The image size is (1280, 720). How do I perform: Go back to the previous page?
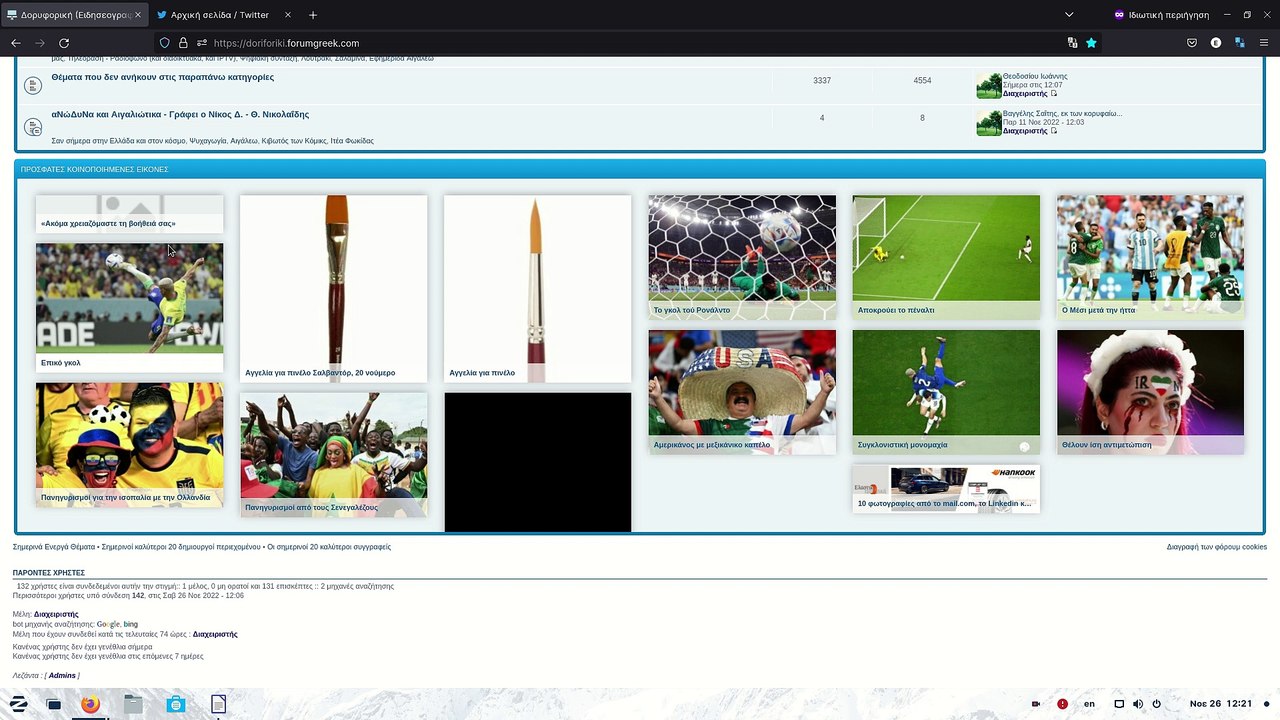[16, 43]
